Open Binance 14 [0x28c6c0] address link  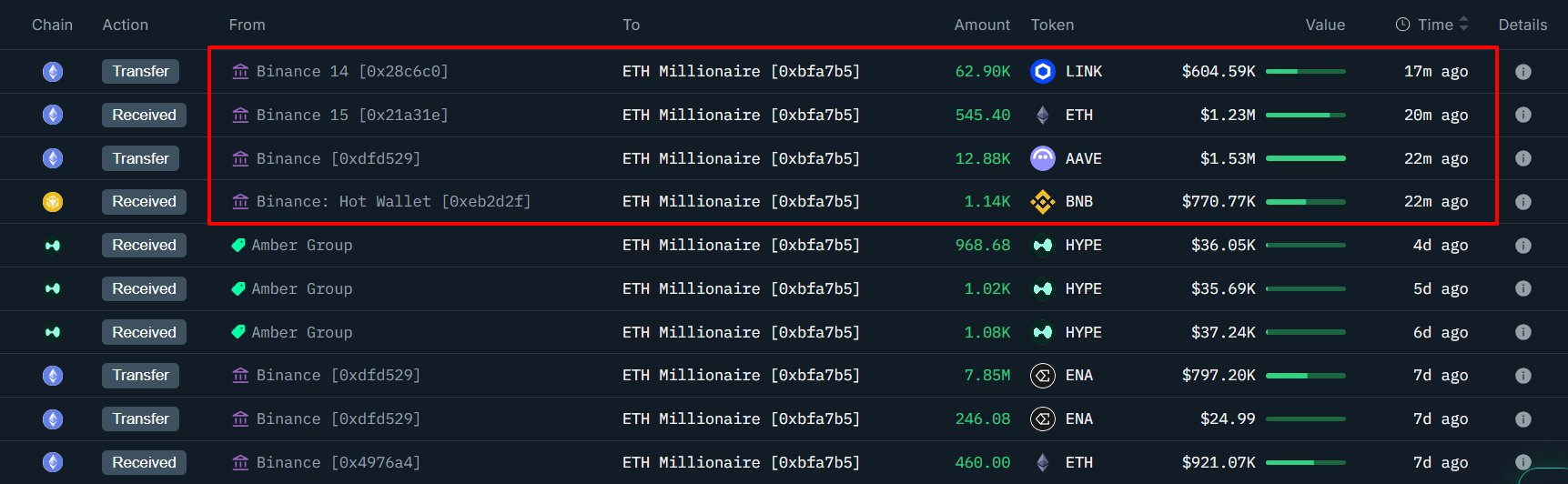[x=351, y=71]
